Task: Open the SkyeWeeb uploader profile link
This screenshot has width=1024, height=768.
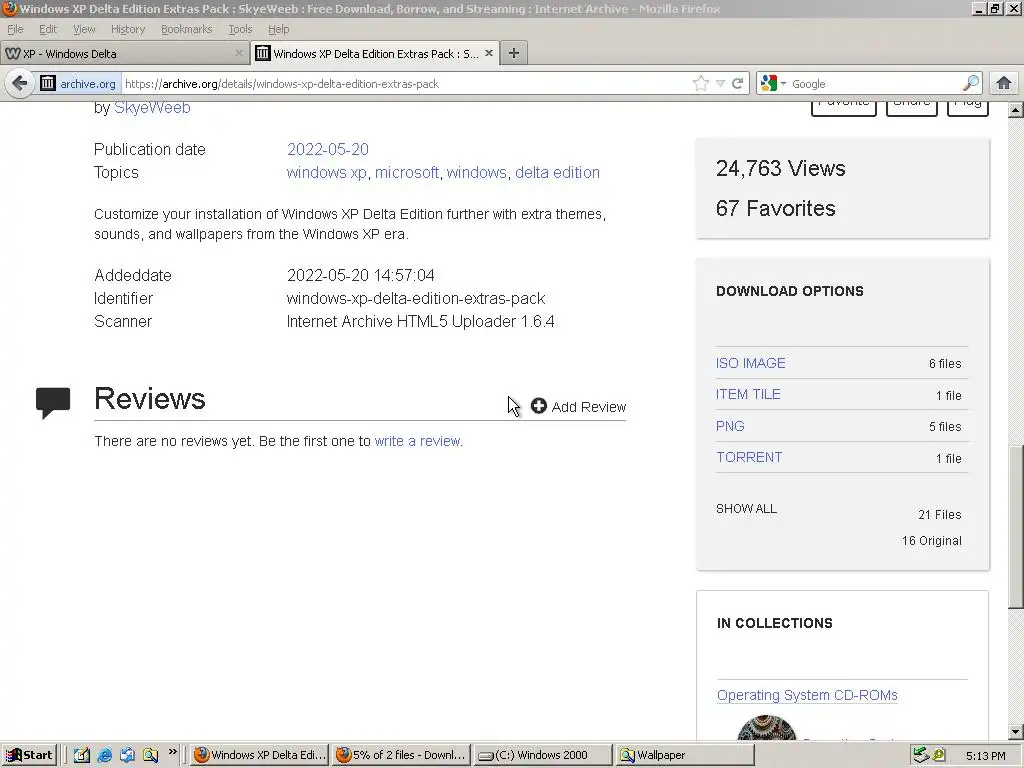Action: 152,108
